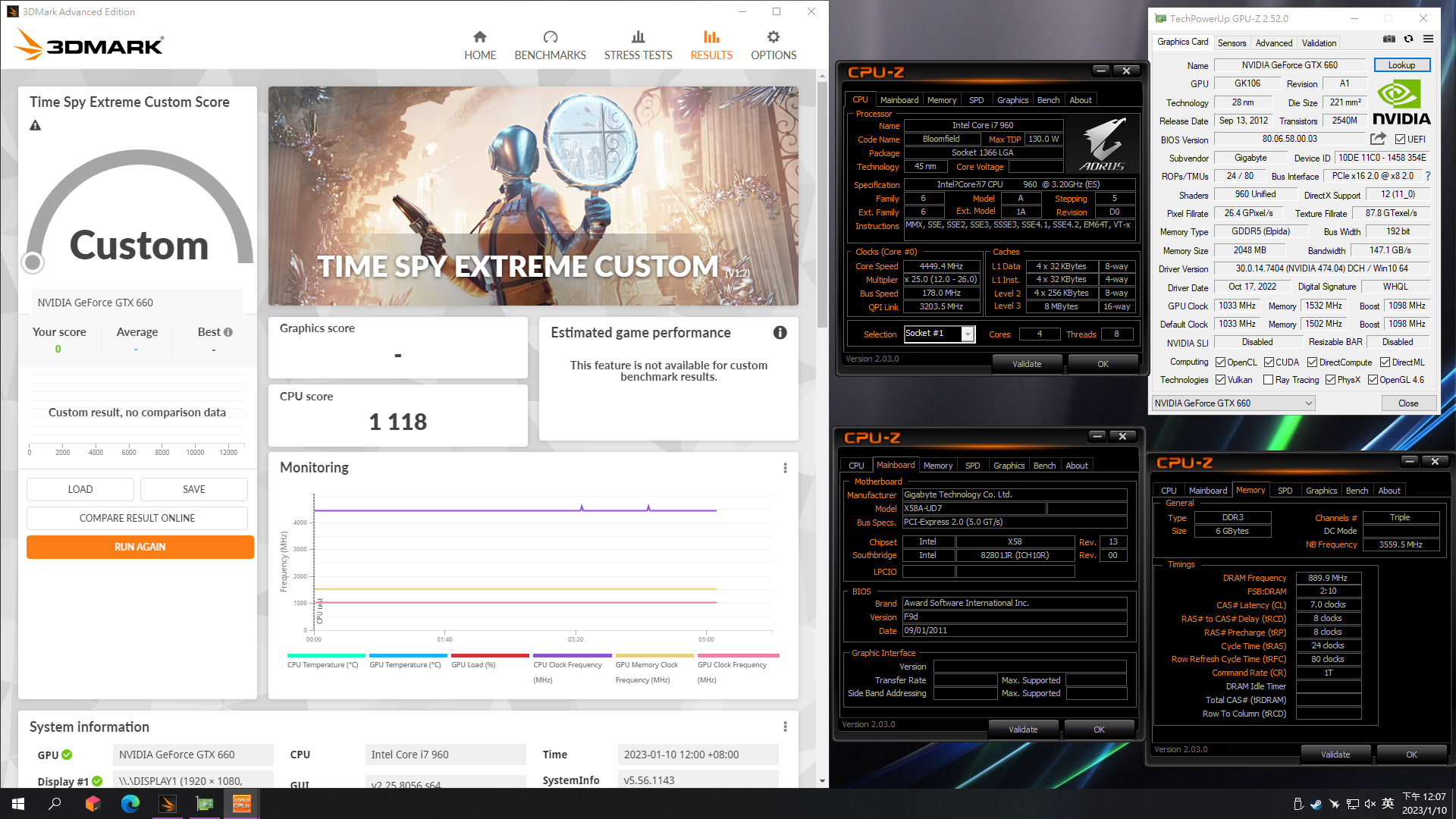
Task: Open the Windows Start menu
Action: [x=18, y=804]
